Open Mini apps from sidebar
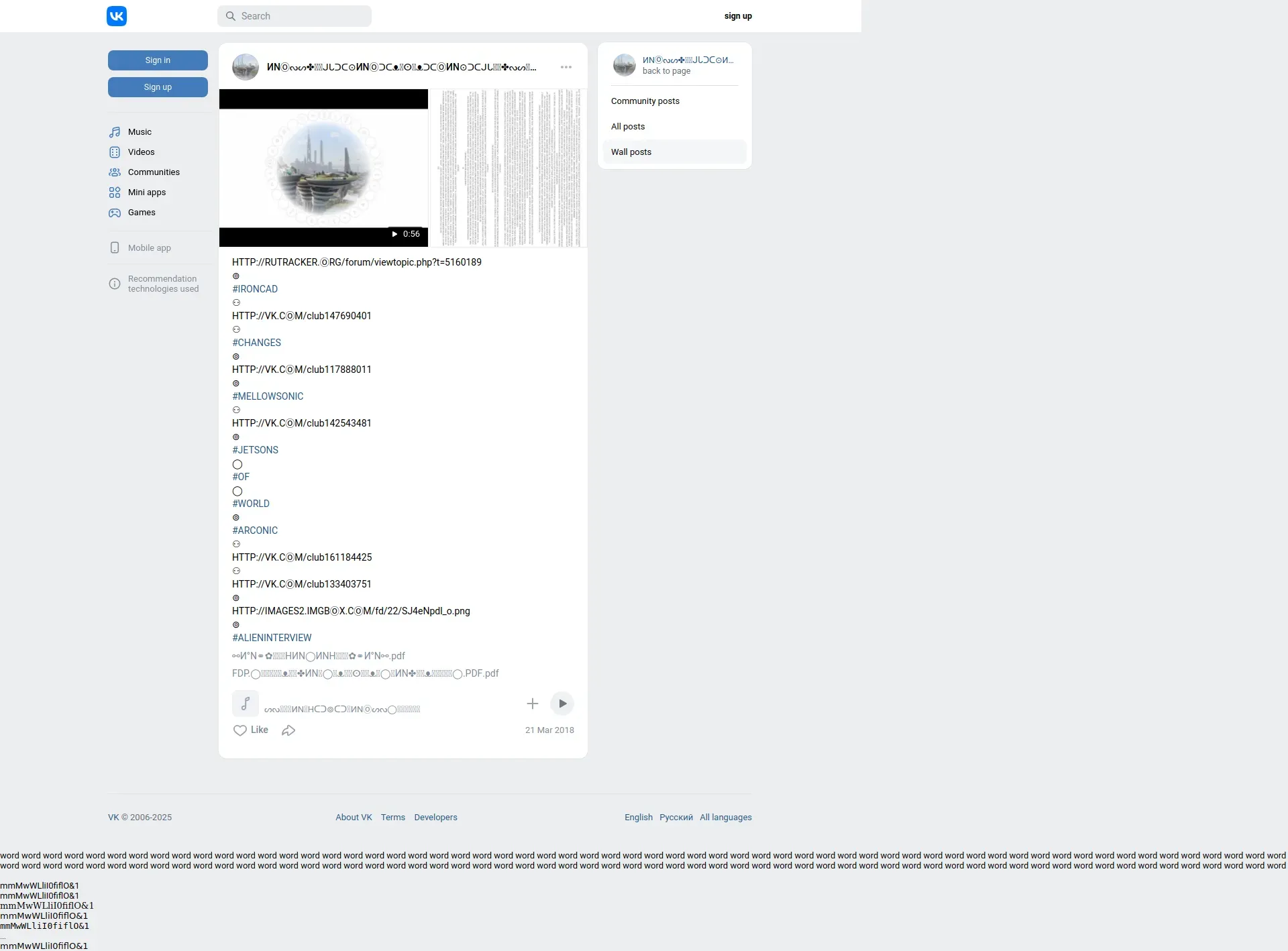The height and width of the screenshot is (951, 1288). 146,192
